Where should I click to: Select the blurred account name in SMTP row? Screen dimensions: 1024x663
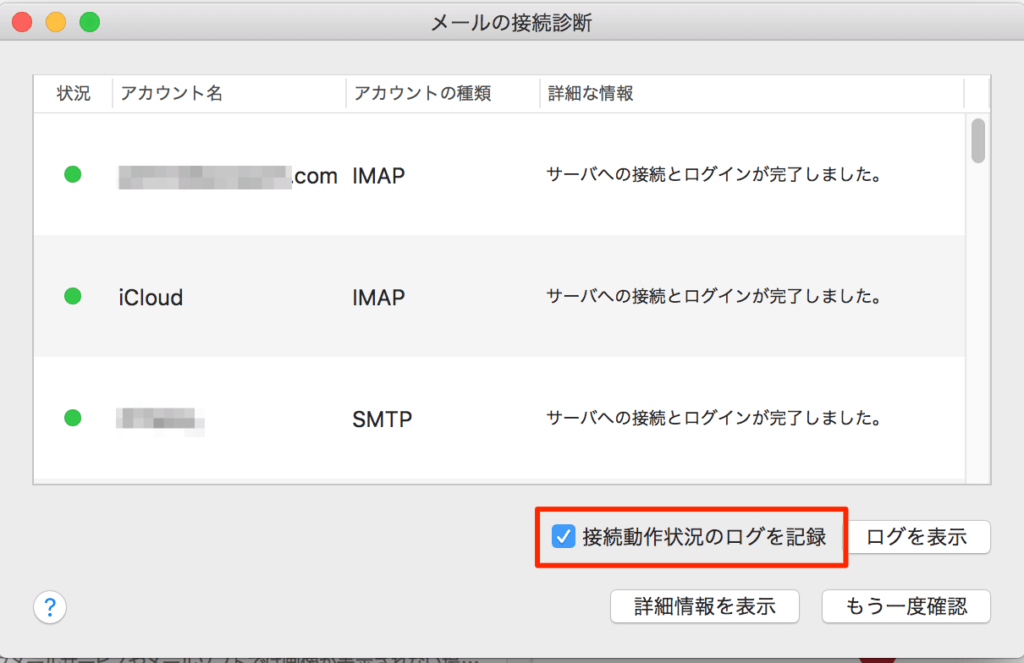[x=160, y=419]
